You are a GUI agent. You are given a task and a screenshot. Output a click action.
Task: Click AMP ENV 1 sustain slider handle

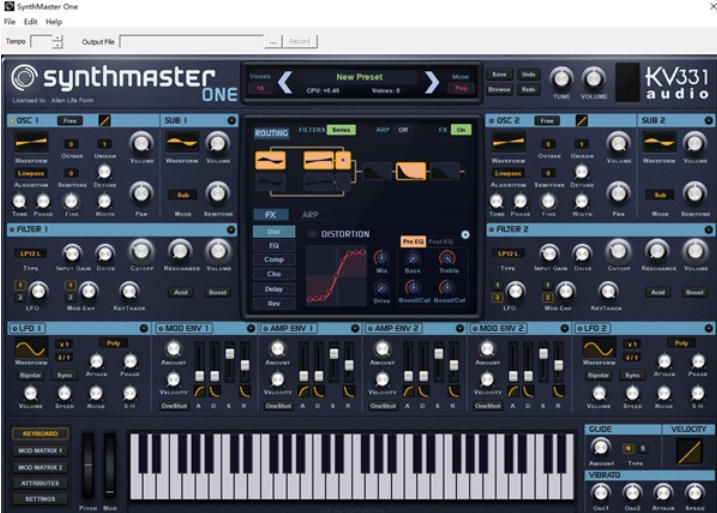(334, 353)
